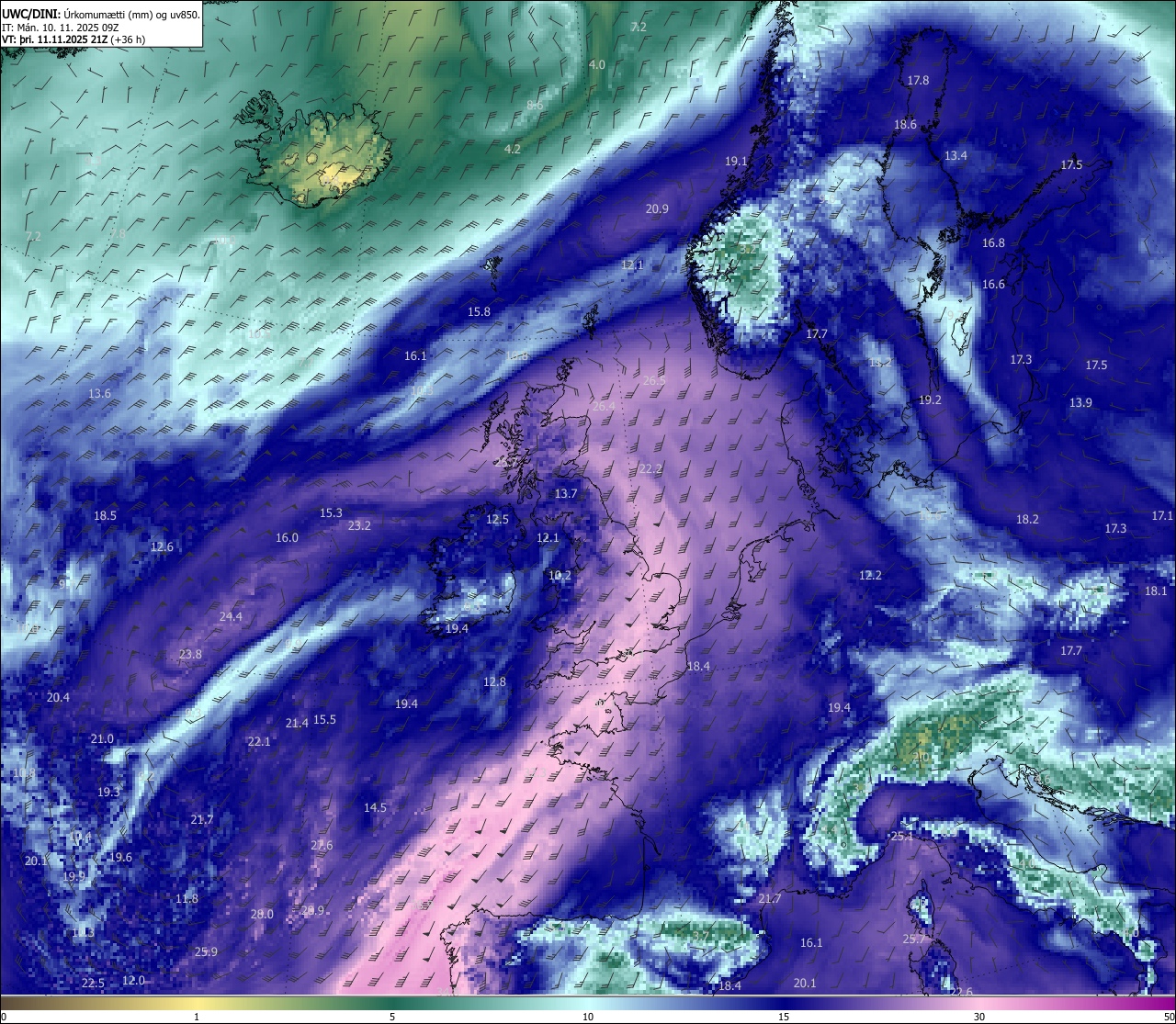Click the 18.2 map value
This screenshot has height=1024, width=1176.
(x=1027, y=520)
